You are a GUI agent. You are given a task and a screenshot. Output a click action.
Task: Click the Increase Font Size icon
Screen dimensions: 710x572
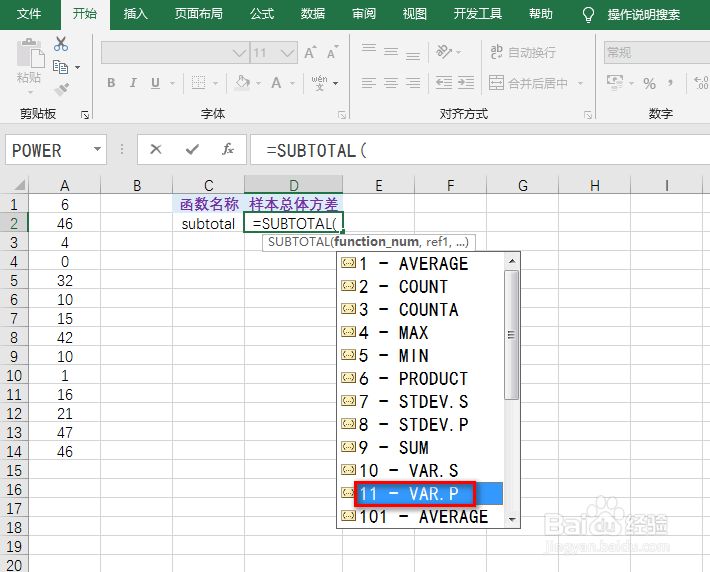[x=310, y=53]
